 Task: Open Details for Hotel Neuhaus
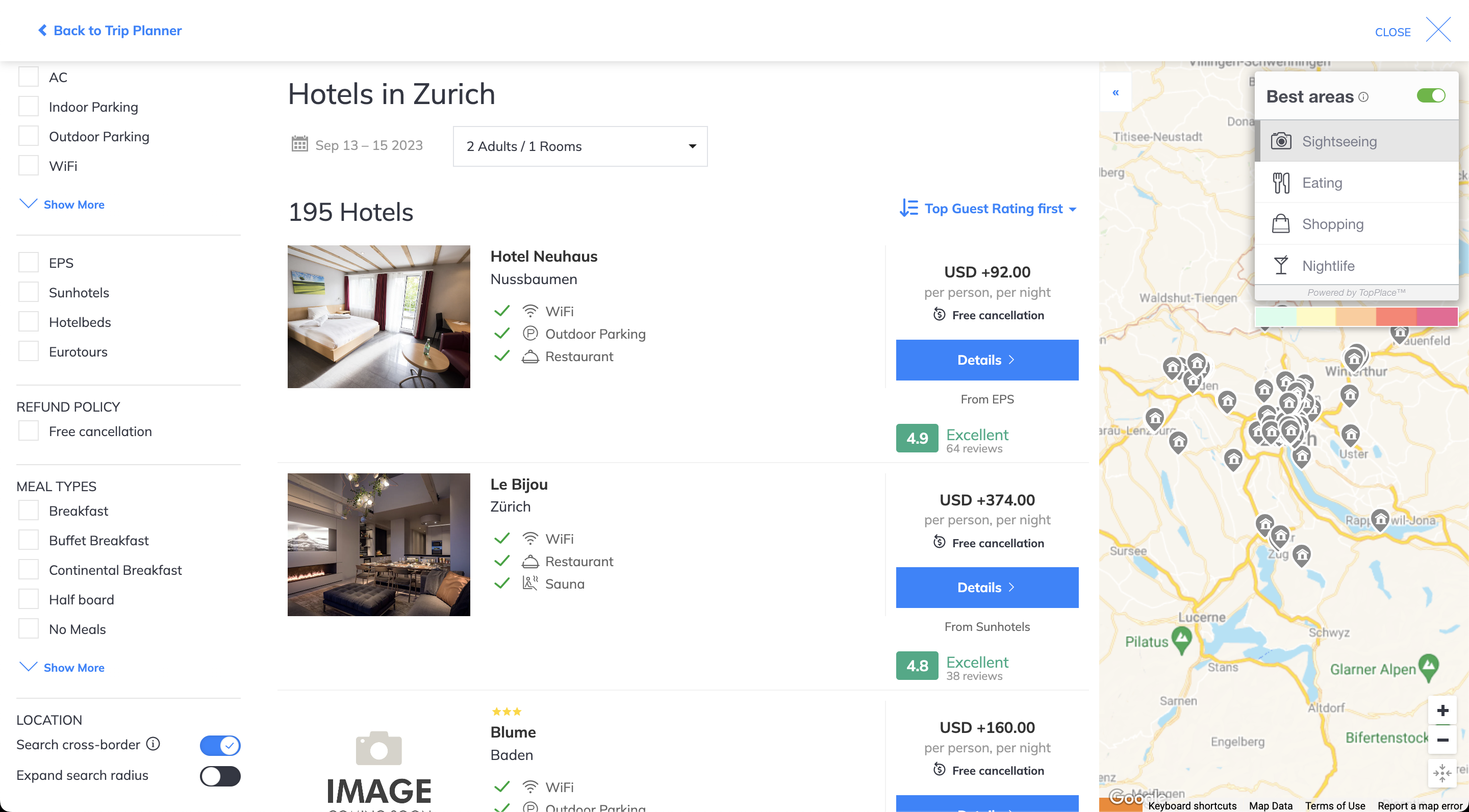(987, 360)
